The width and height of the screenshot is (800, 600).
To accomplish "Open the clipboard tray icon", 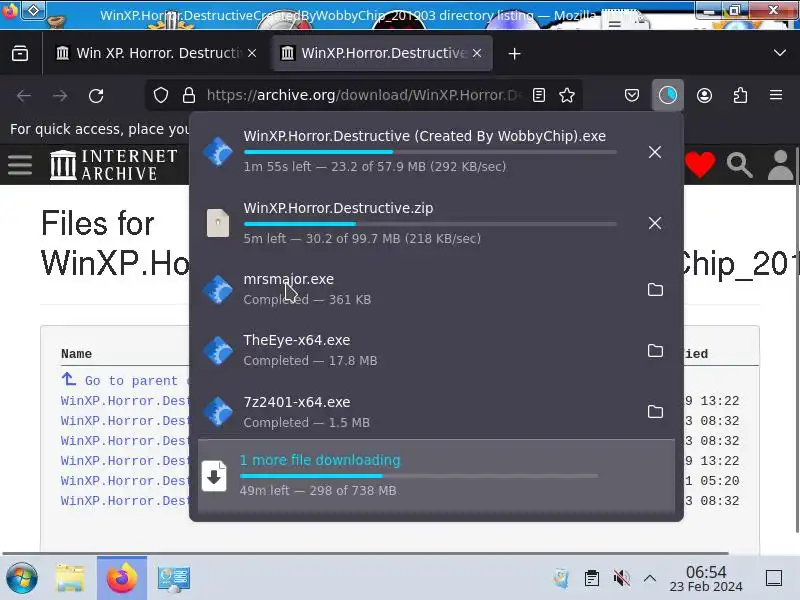I will pyautogui.click(x=592, y=579).
